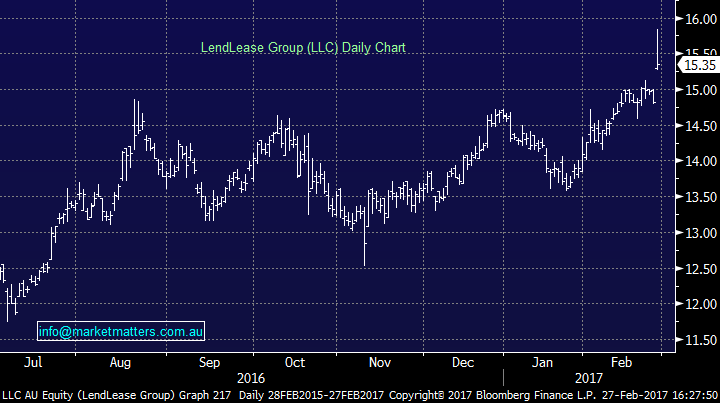Screen dimensions: 720x403
Task: Select the 13.50 price axis label
Action: point(701,197)
